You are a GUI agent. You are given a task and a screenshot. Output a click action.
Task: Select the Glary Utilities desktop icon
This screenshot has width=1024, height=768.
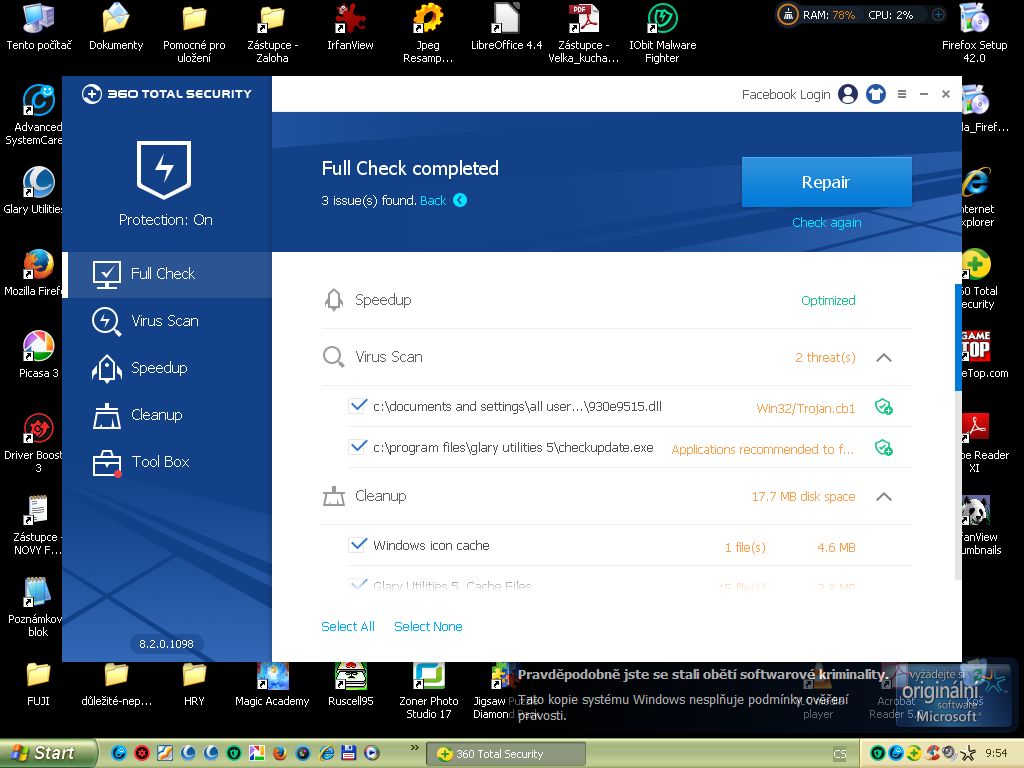pos(36,191)
